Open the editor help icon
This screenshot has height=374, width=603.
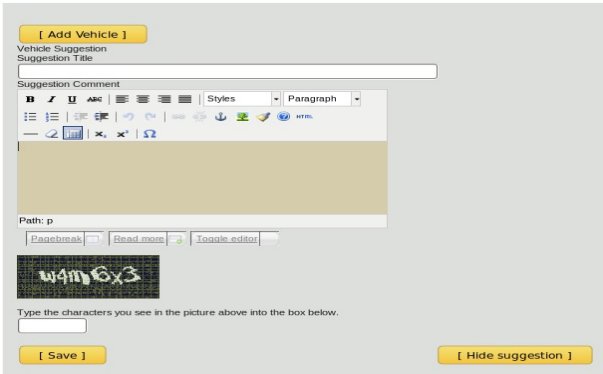click(283, 116)
